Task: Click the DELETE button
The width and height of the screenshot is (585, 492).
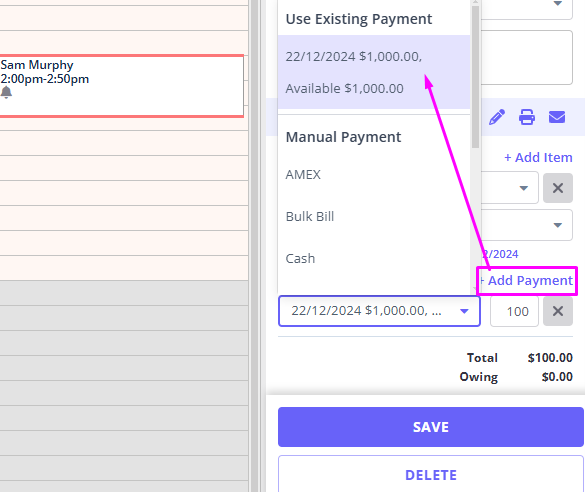Action: tap(431, 474)
